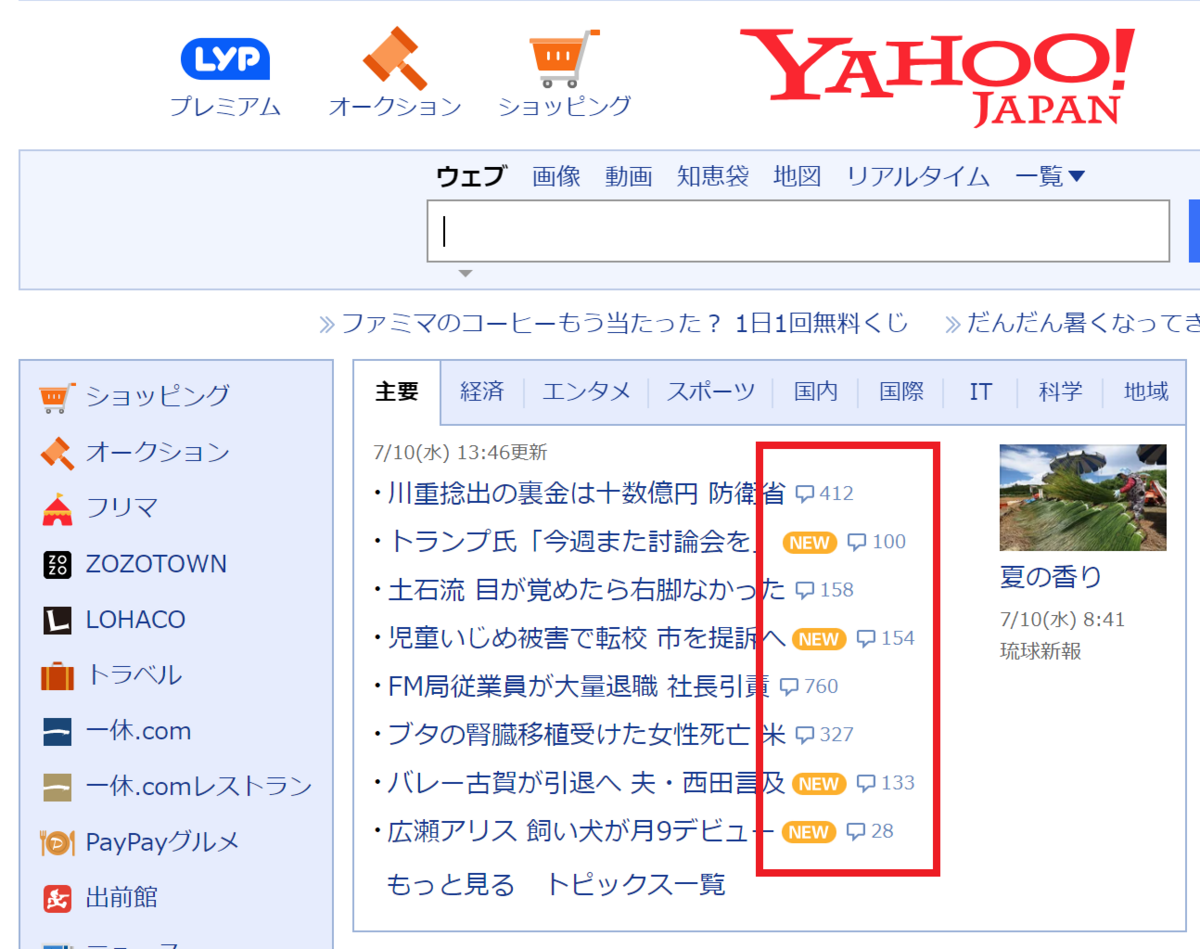Click the ZOZOTOWN icon in sidebar
The height and width of the screenshot is (949, 1200).
57,564
